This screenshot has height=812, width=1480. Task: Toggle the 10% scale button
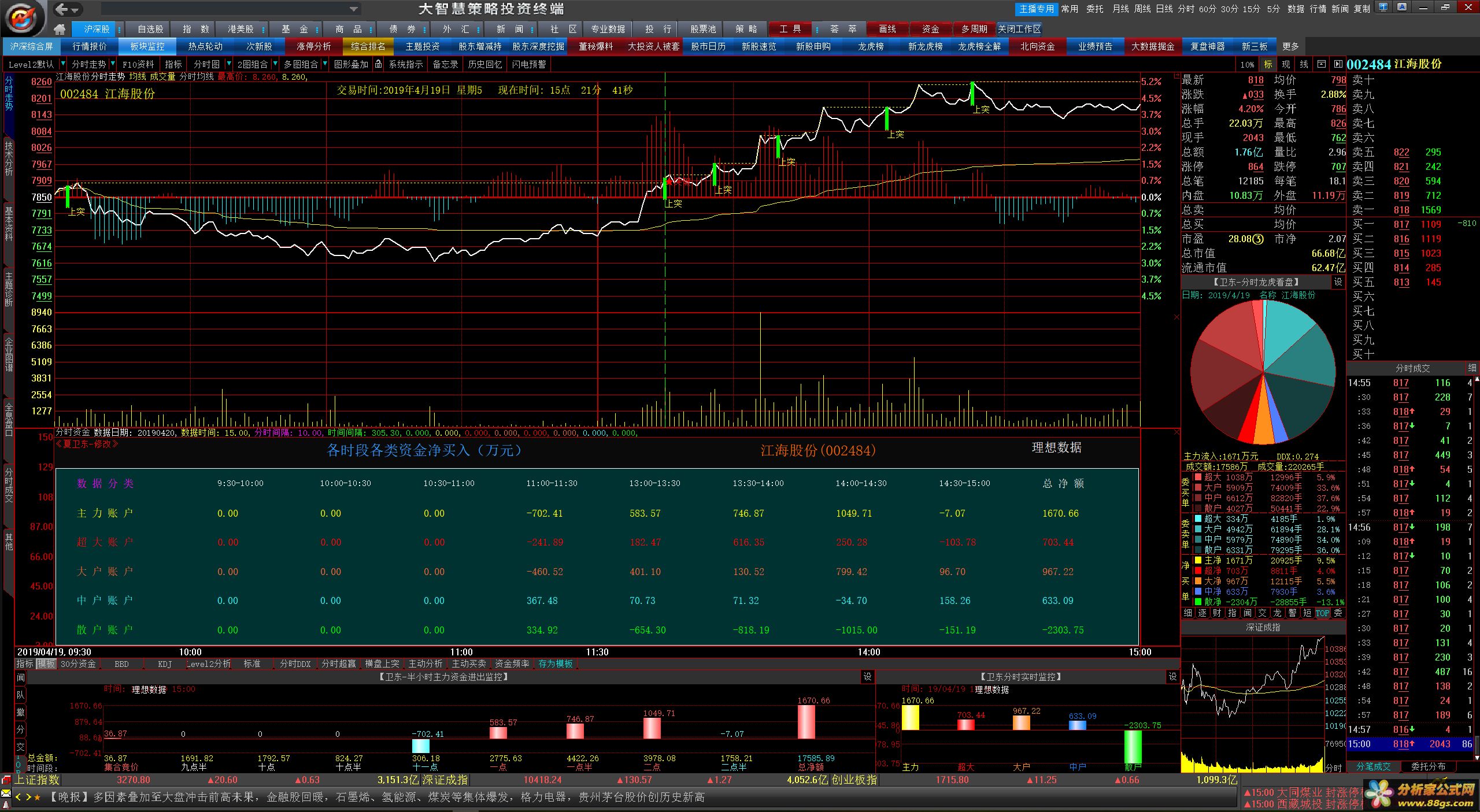tap(1247, 64)
